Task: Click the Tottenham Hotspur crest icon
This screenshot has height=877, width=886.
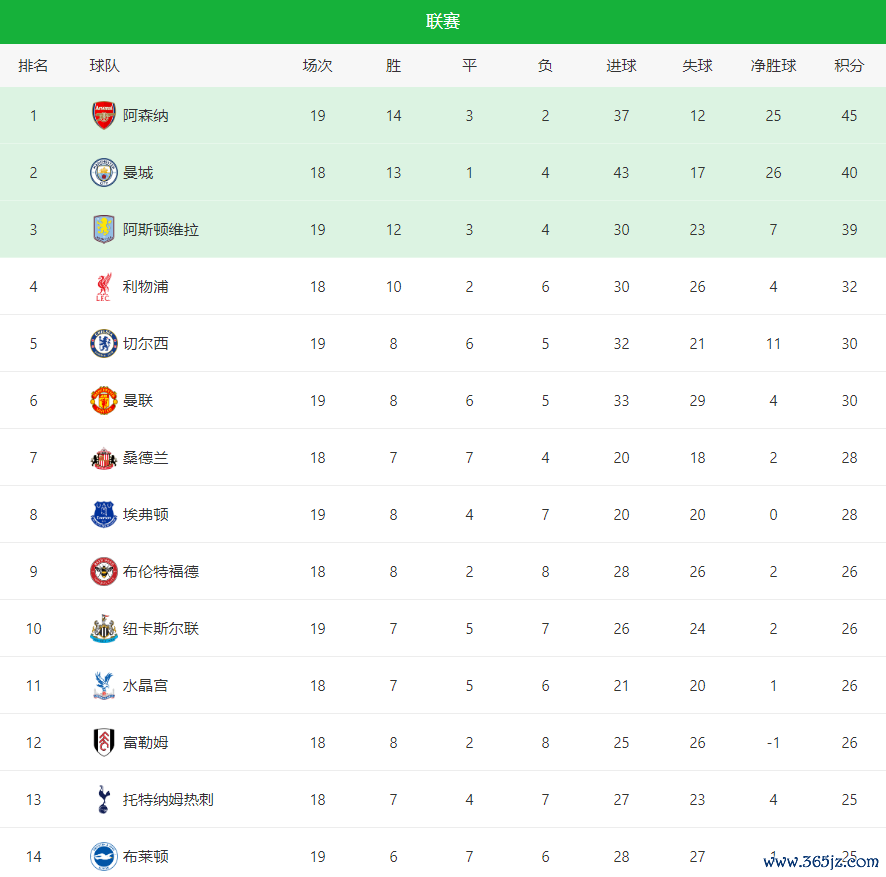Action: tap(104, 800)
